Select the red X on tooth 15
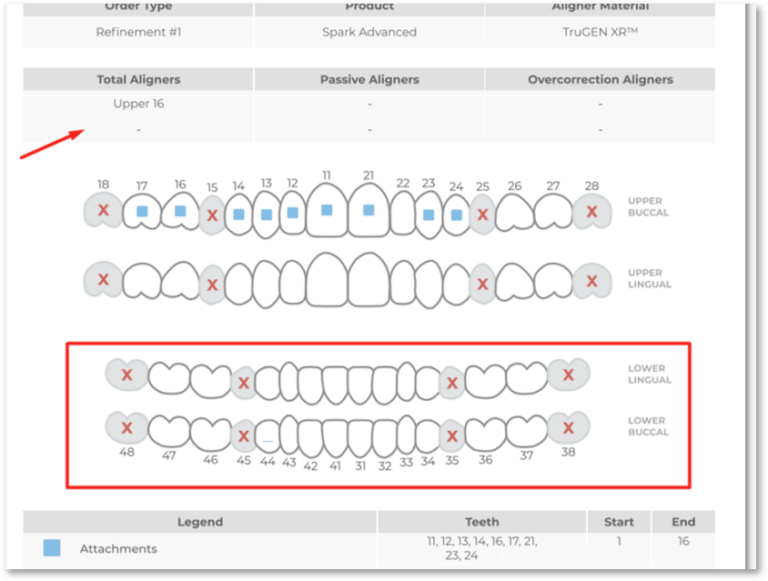The height and width of the screenshot is (581, 768). click(x=211, y=215)
